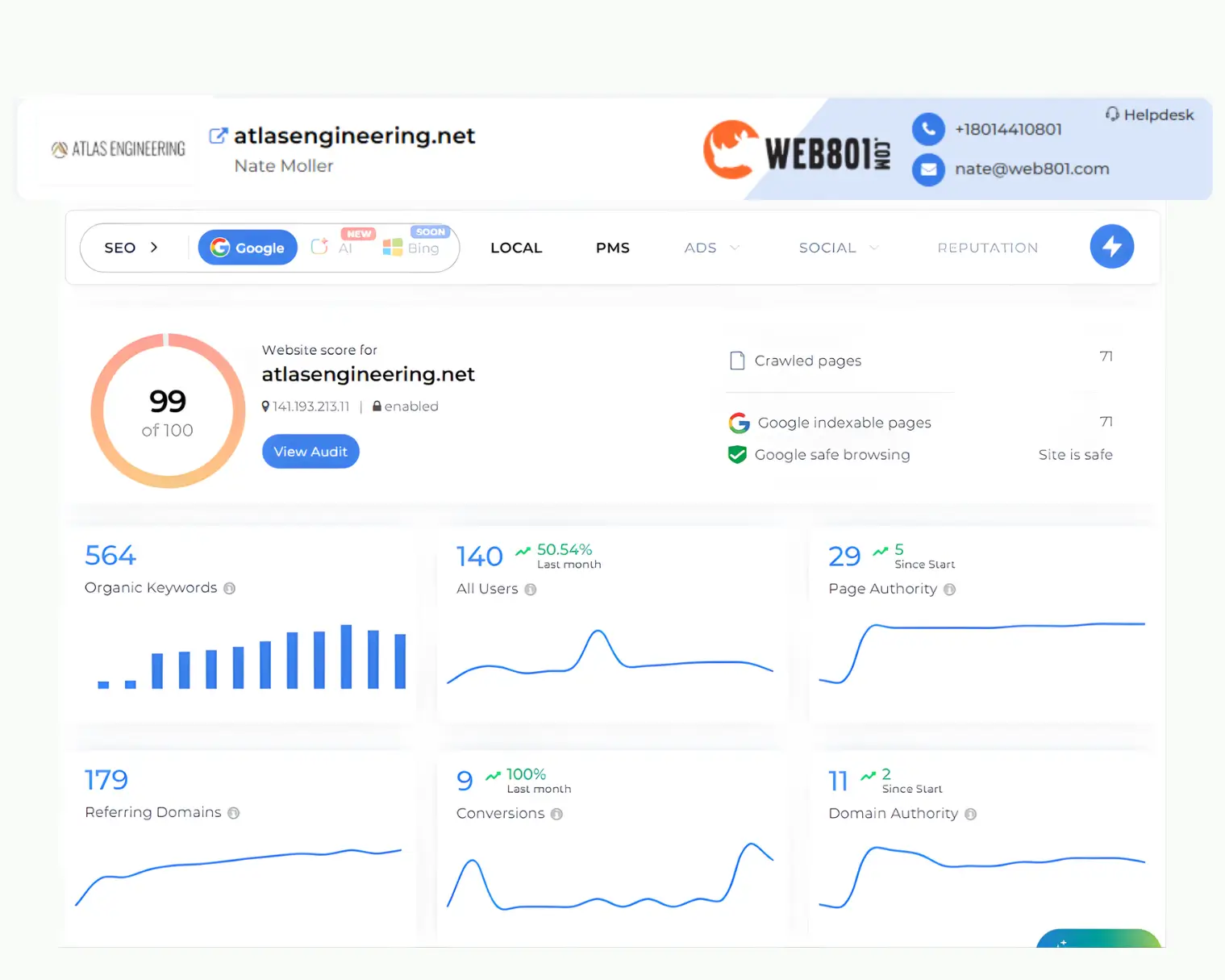Click the email icon beside nate@web801.com
Image resolution: width=1225 pixels, height=980 pixels.
[928, 169]
